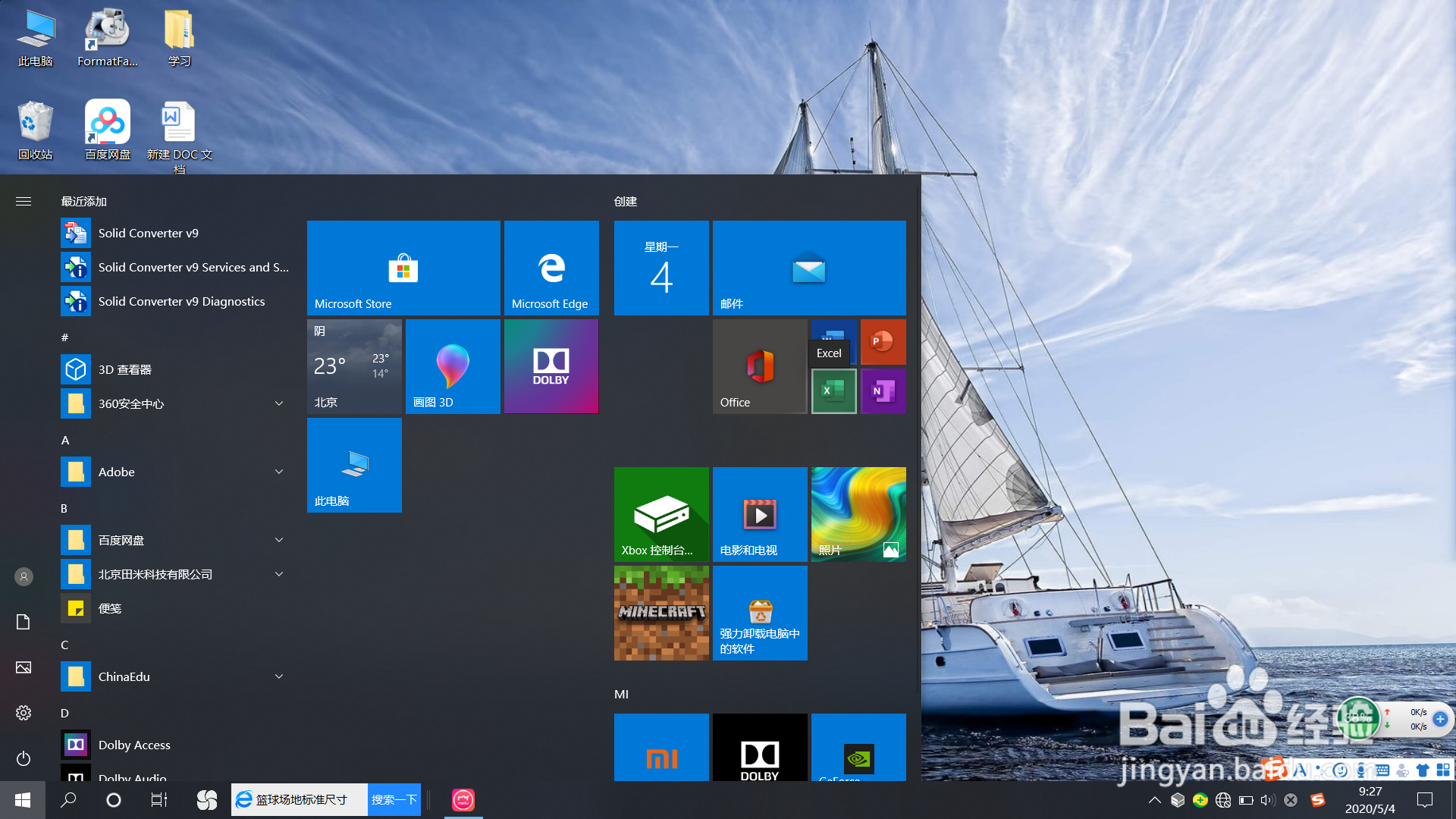
Task: Click the taskbar search box with 篮球场地标准尺寸
Action: tap(301, 799)
